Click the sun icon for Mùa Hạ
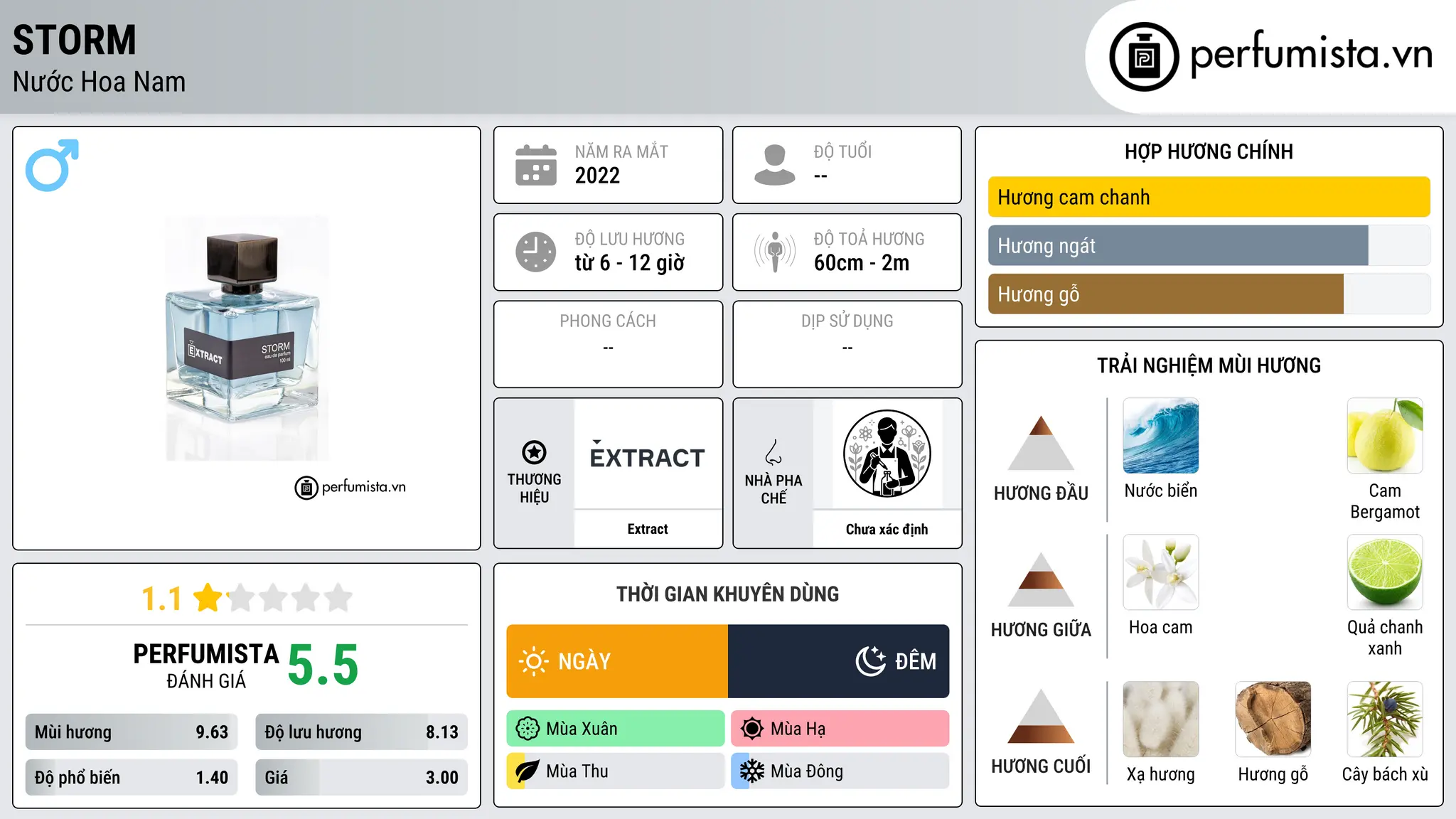 click(x=752, y=729)
